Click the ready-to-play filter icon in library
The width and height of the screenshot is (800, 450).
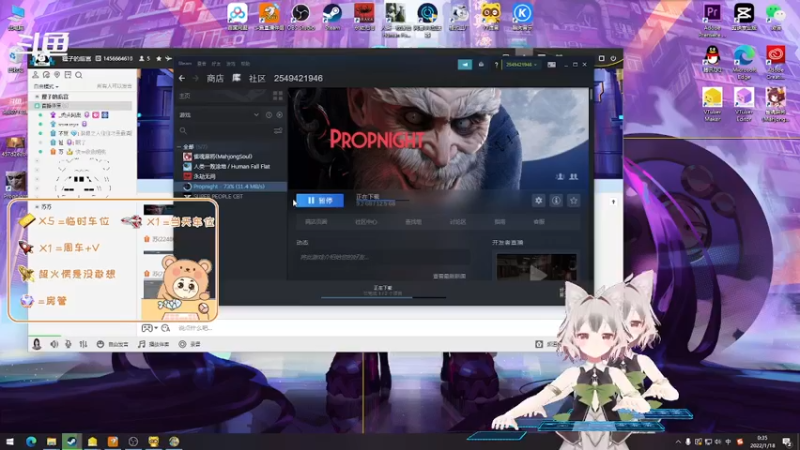[279, 115]
